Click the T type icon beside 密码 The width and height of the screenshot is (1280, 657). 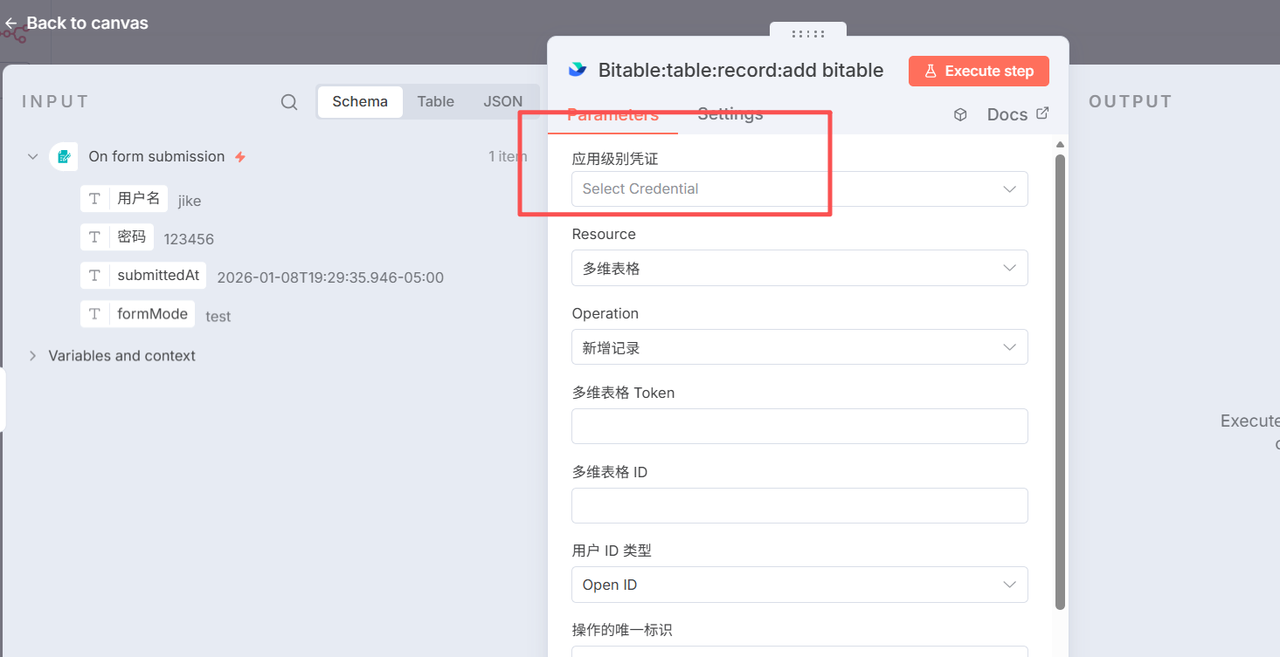pos(95,237)
